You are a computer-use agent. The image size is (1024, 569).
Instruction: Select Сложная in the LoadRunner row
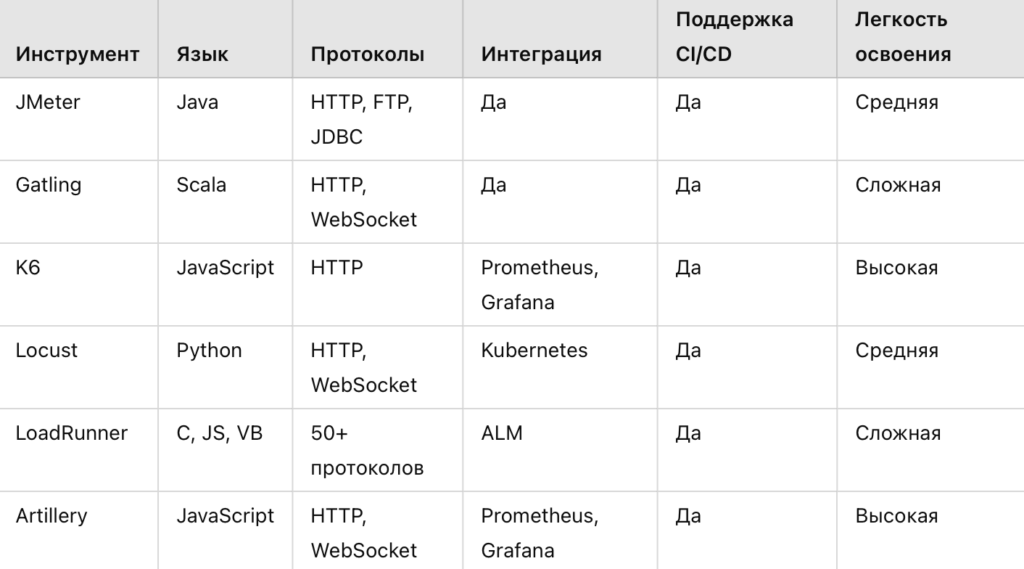click(x=898, y=432)
